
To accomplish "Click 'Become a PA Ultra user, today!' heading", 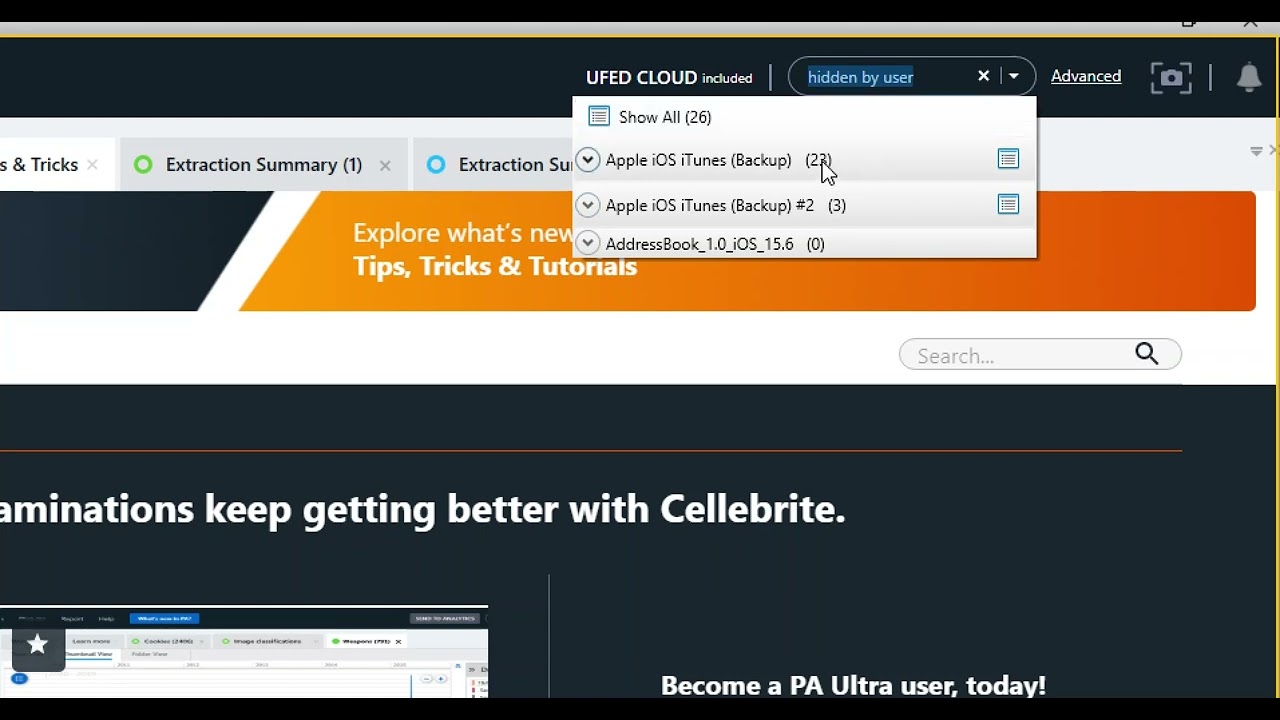I will pos(853,685).
